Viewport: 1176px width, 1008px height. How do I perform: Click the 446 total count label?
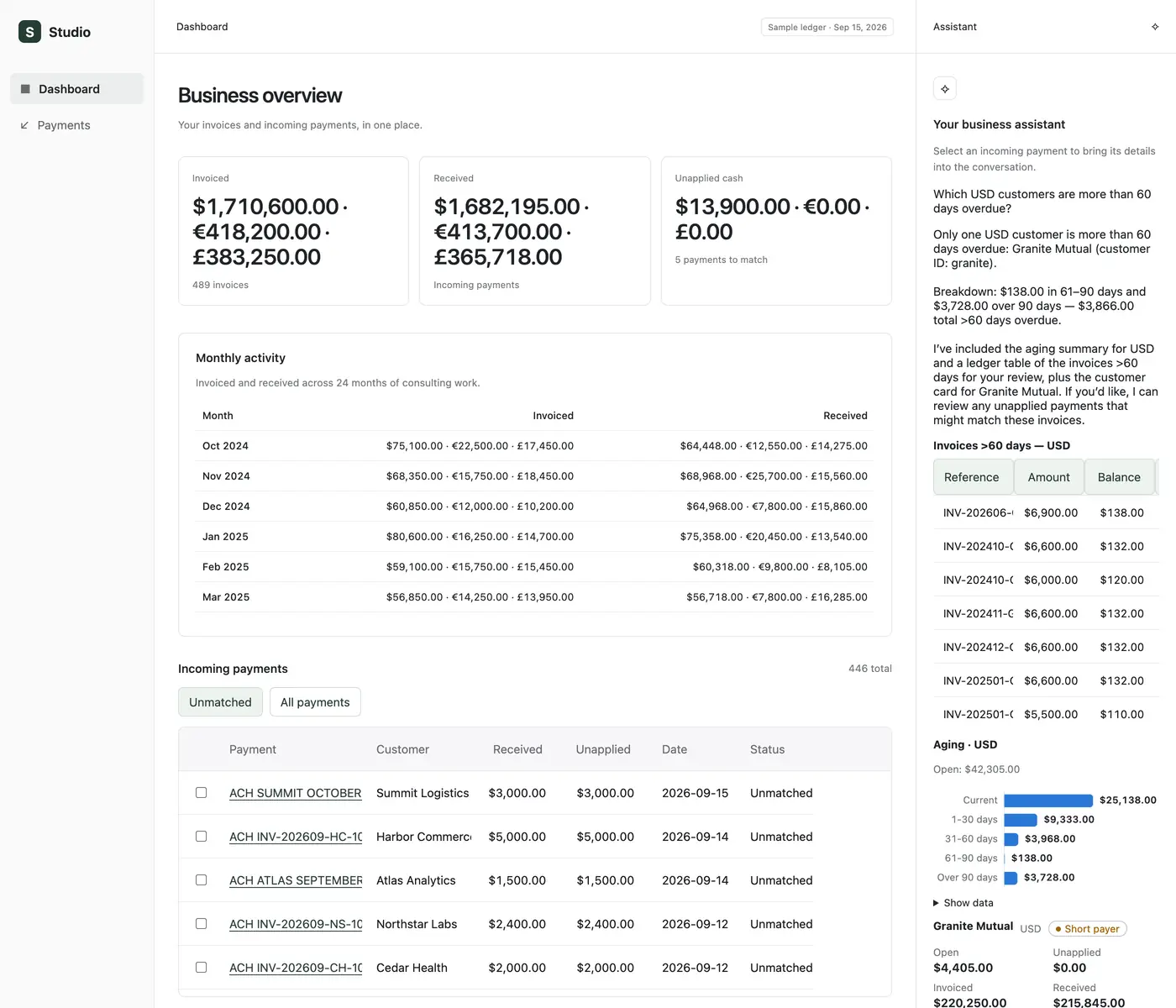[870, 669]
